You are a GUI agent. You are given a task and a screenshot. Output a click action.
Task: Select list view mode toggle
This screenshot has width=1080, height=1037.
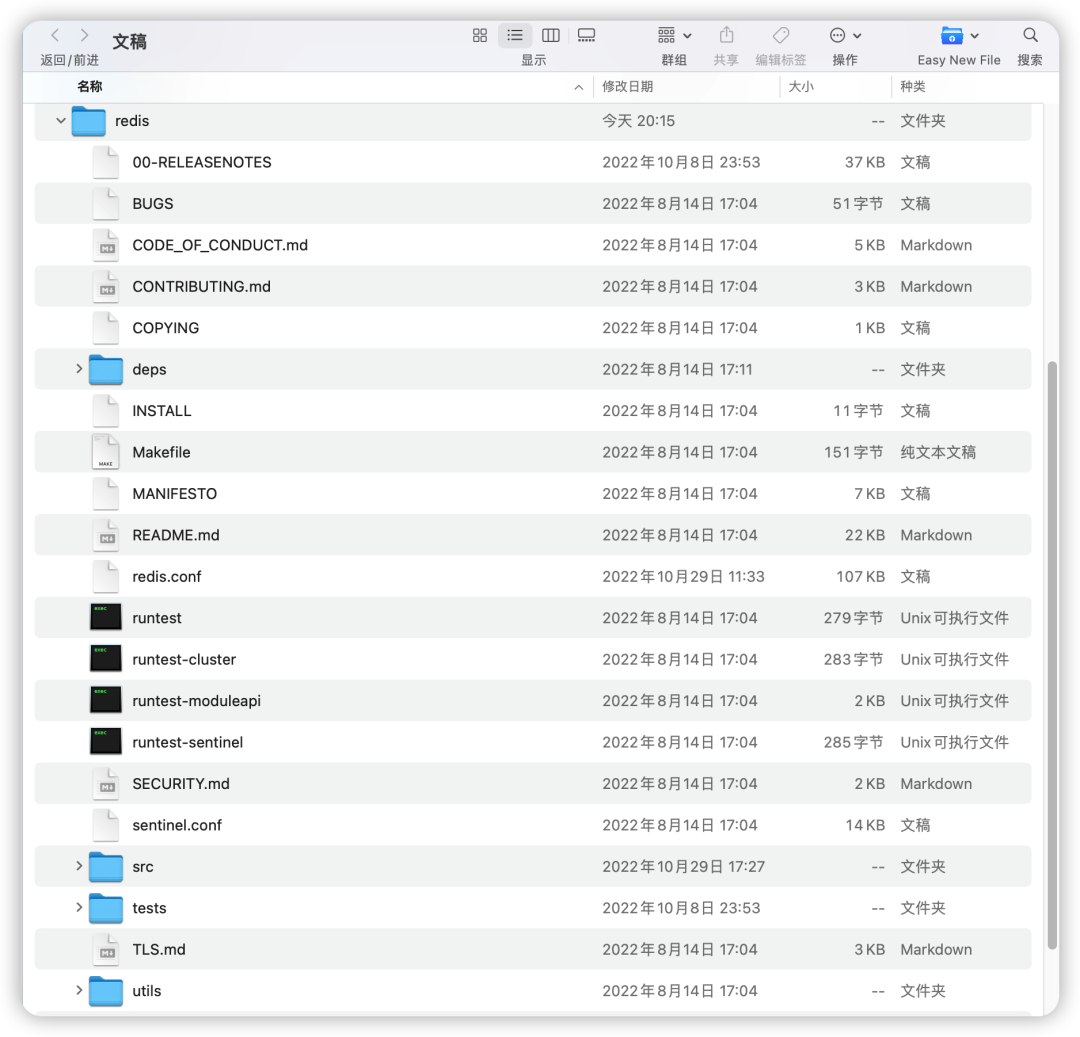coord(515,35)
